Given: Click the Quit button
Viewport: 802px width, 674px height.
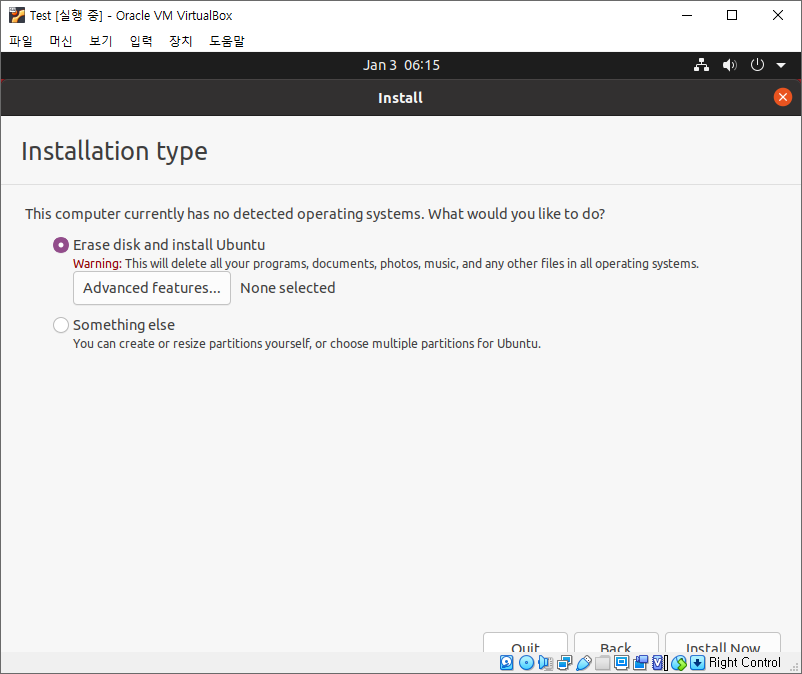Looking at the screenshot, I should click(x=525, y=643).
